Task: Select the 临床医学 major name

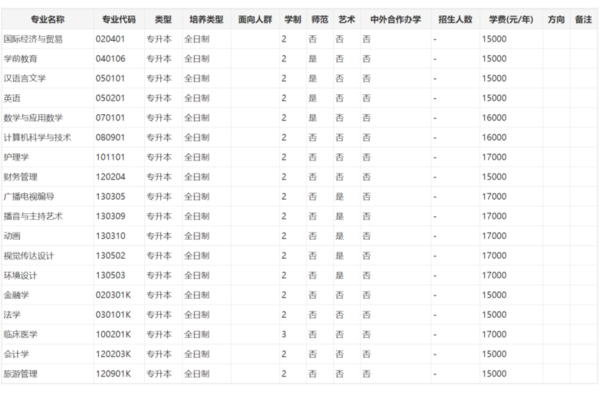Action: (x=21, y=335)
